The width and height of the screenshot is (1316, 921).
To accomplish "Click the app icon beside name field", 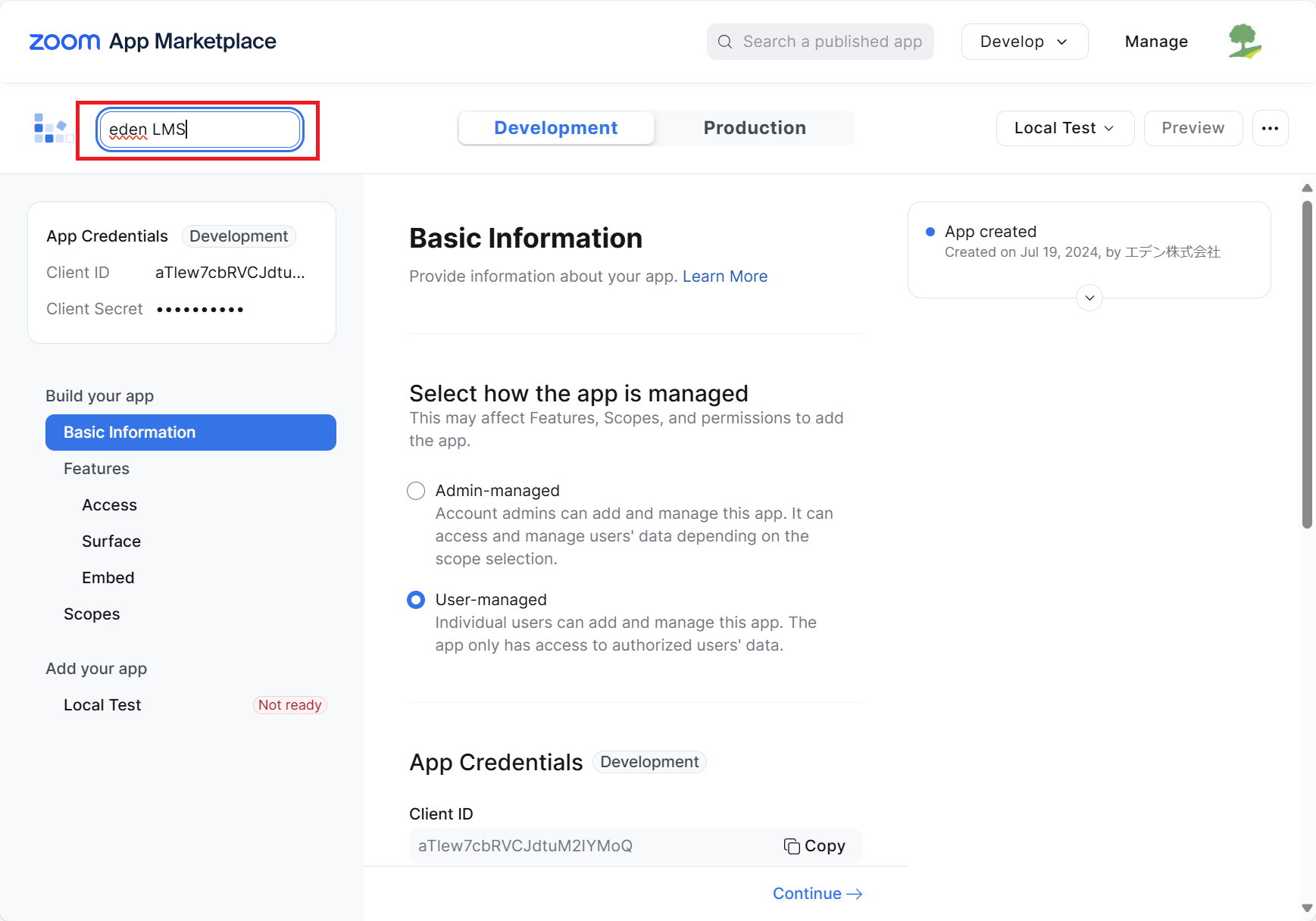I will [x=54, y=128].
